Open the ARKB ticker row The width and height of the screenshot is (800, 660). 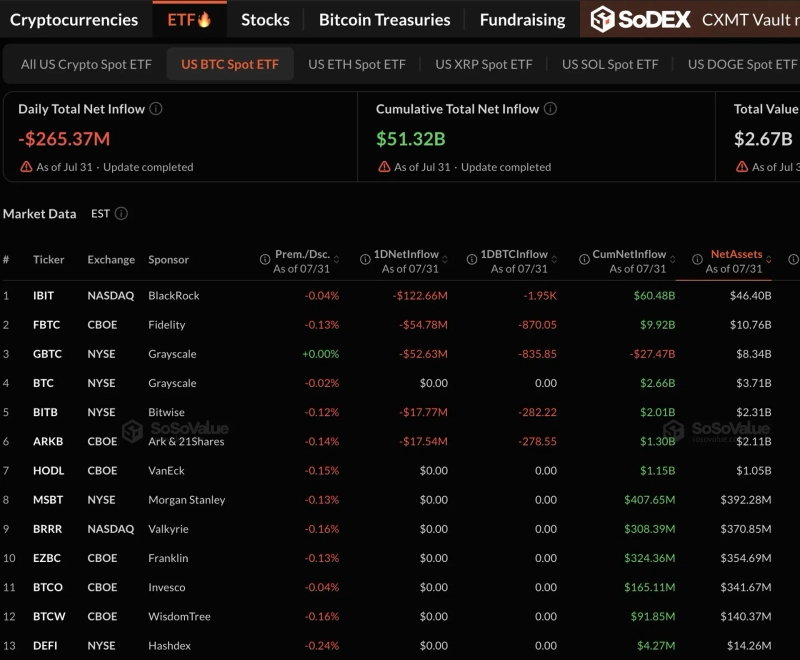48,441
